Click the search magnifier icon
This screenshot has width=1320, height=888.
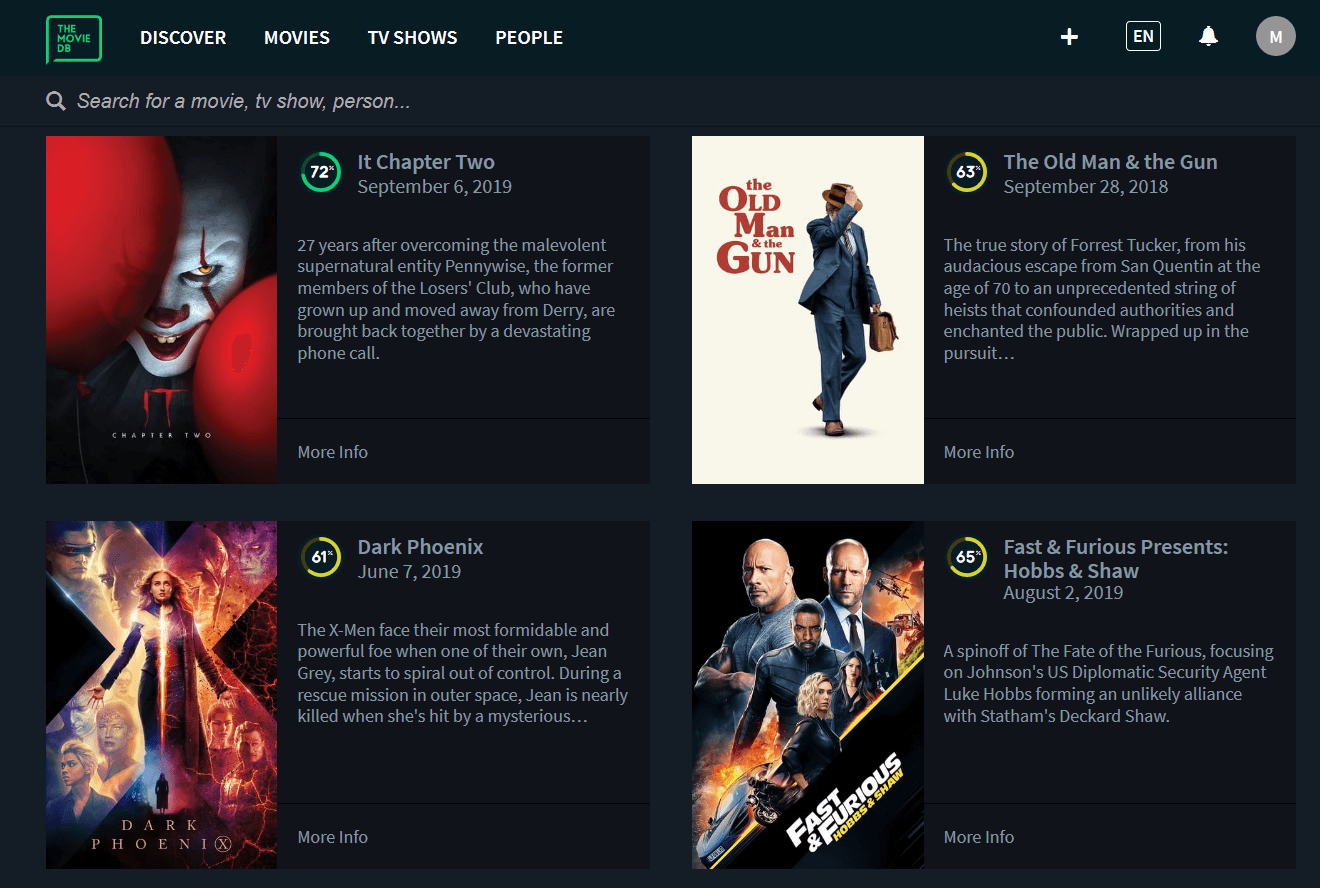click(56, 101)
